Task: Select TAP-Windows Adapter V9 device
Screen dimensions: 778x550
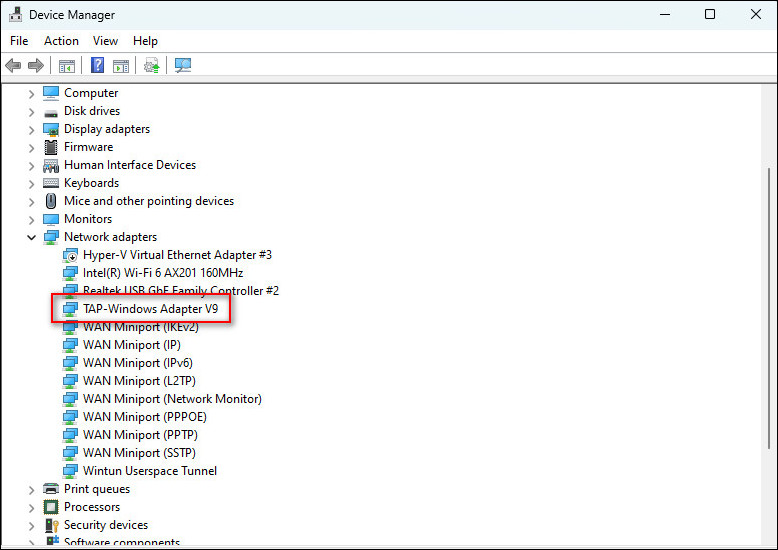Action: point(150,309)
